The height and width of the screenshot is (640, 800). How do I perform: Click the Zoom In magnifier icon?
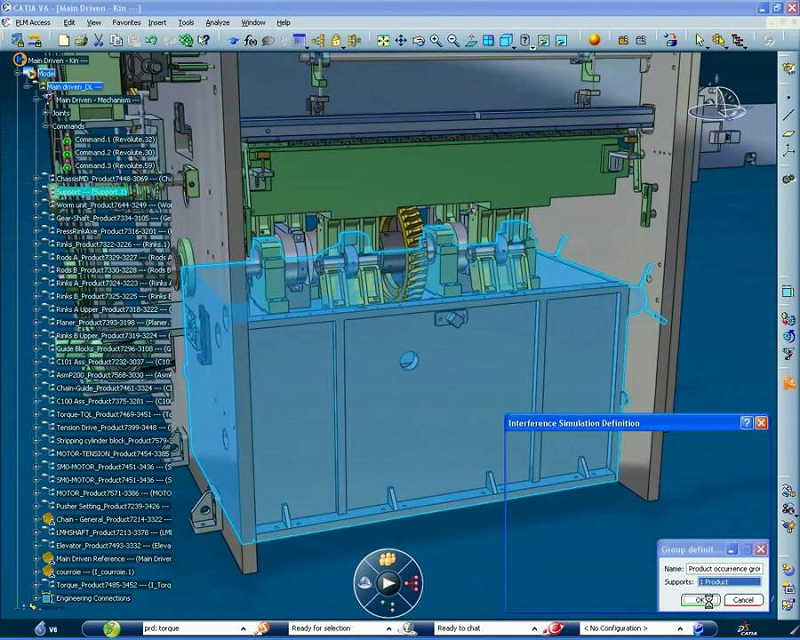click(436, 40)
